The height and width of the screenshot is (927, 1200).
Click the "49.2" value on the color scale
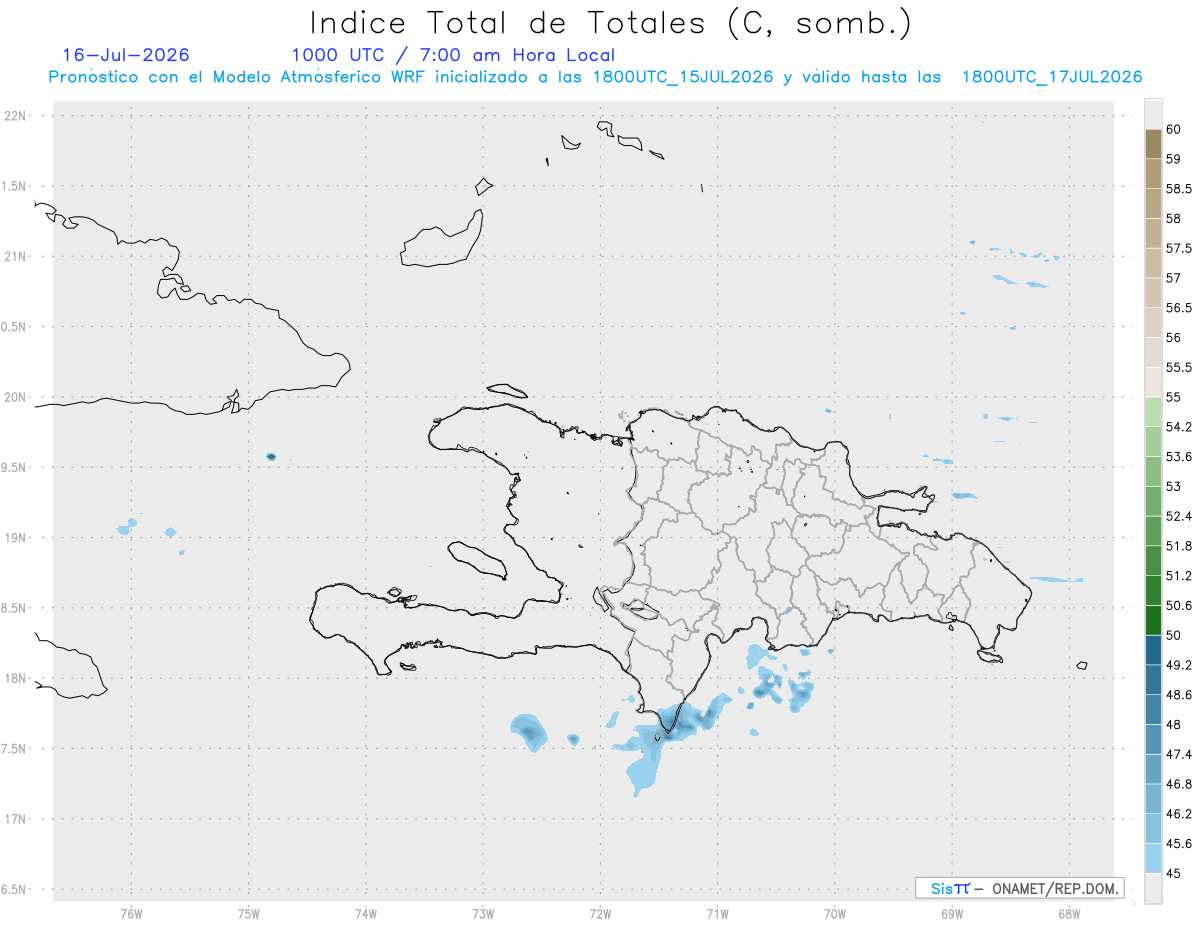click(1179, 665)
